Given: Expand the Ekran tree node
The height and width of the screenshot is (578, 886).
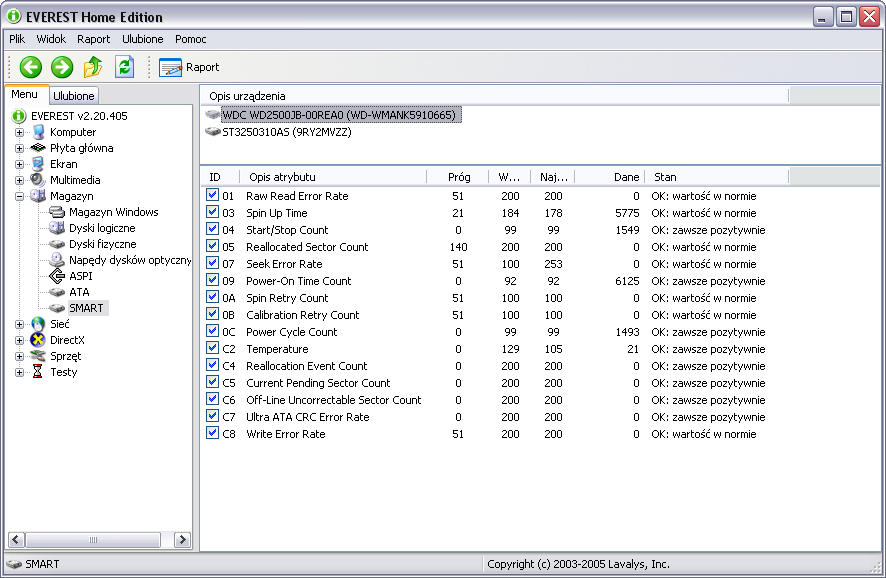Looking at the screenshot, I should pyautogui.click(x=19, y=164).
